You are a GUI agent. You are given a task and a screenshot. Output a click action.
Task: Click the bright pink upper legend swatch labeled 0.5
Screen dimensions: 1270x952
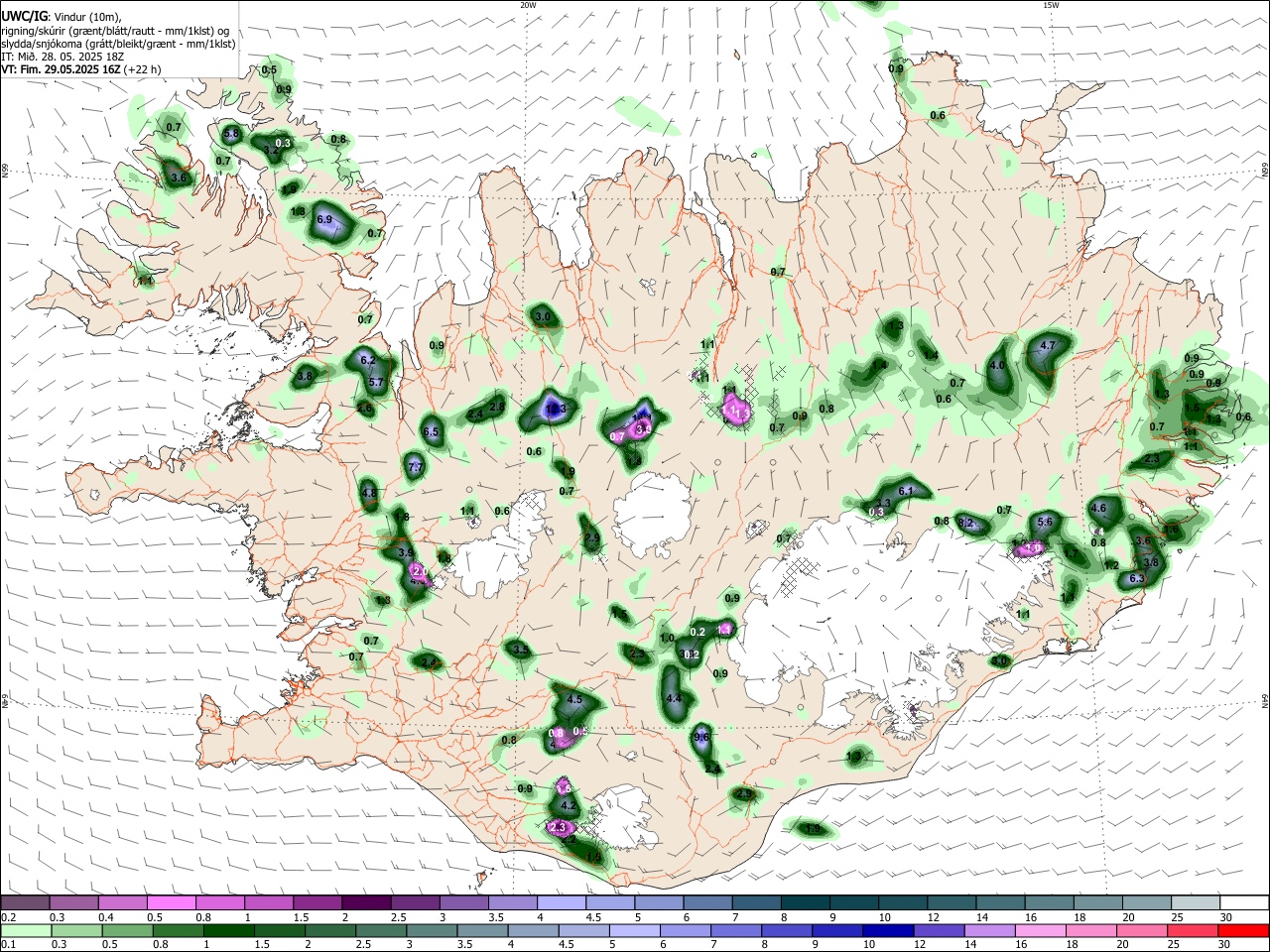point(171,902)
